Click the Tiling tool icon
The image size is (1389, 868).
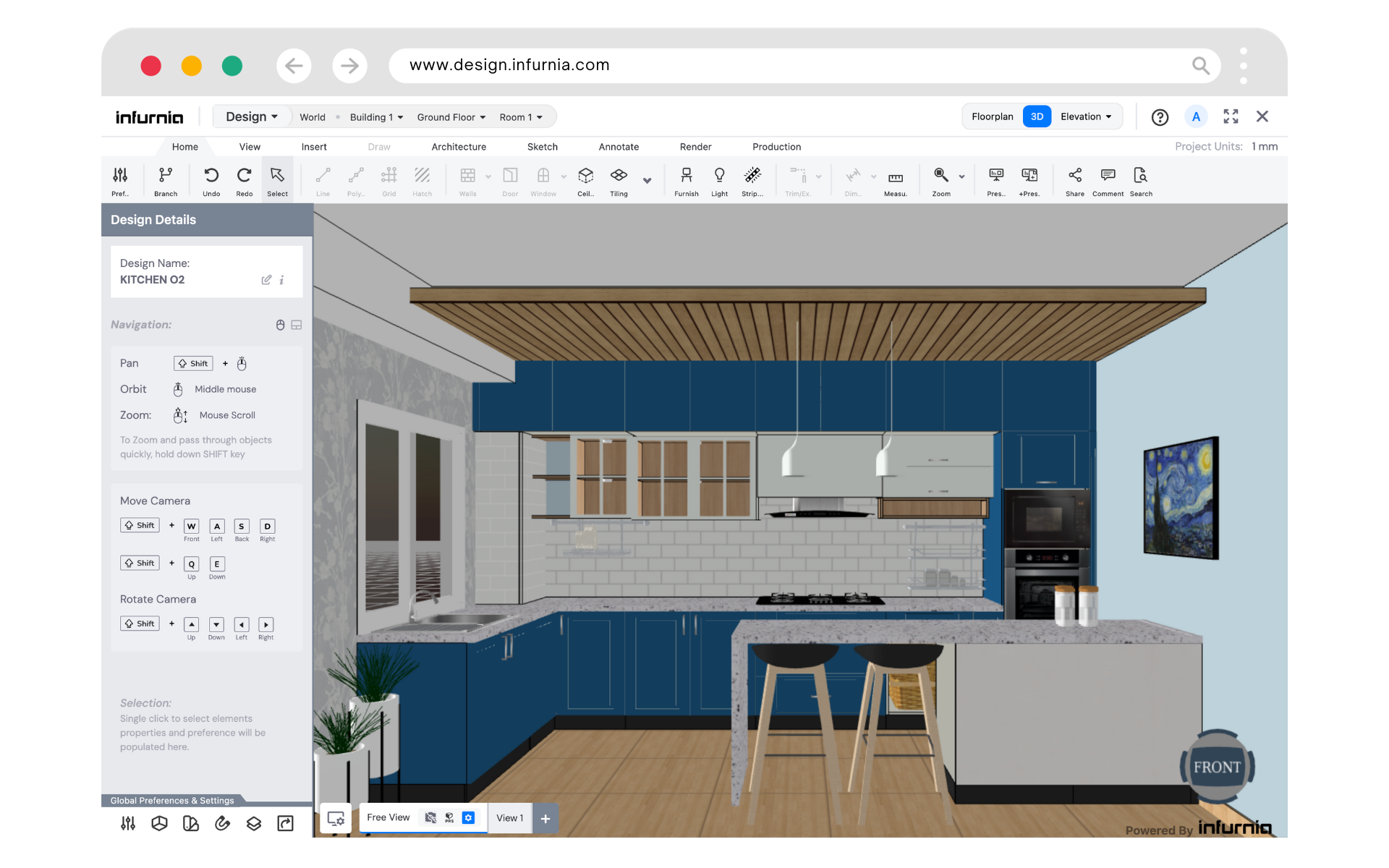619,176
